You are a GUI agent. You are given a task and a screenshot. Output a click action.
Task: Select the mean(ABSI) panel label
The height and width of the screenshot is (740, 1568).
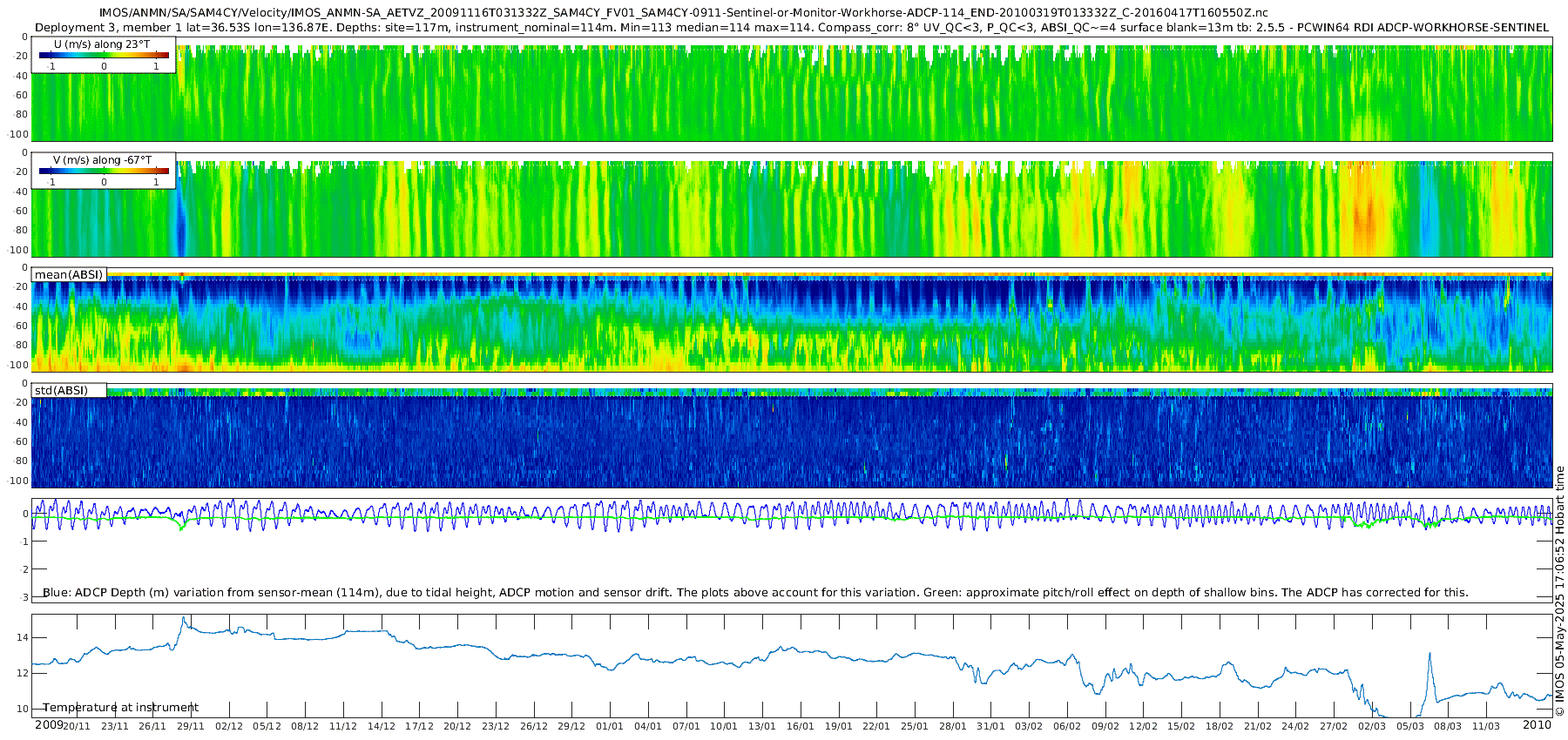[x=69, y=274]
